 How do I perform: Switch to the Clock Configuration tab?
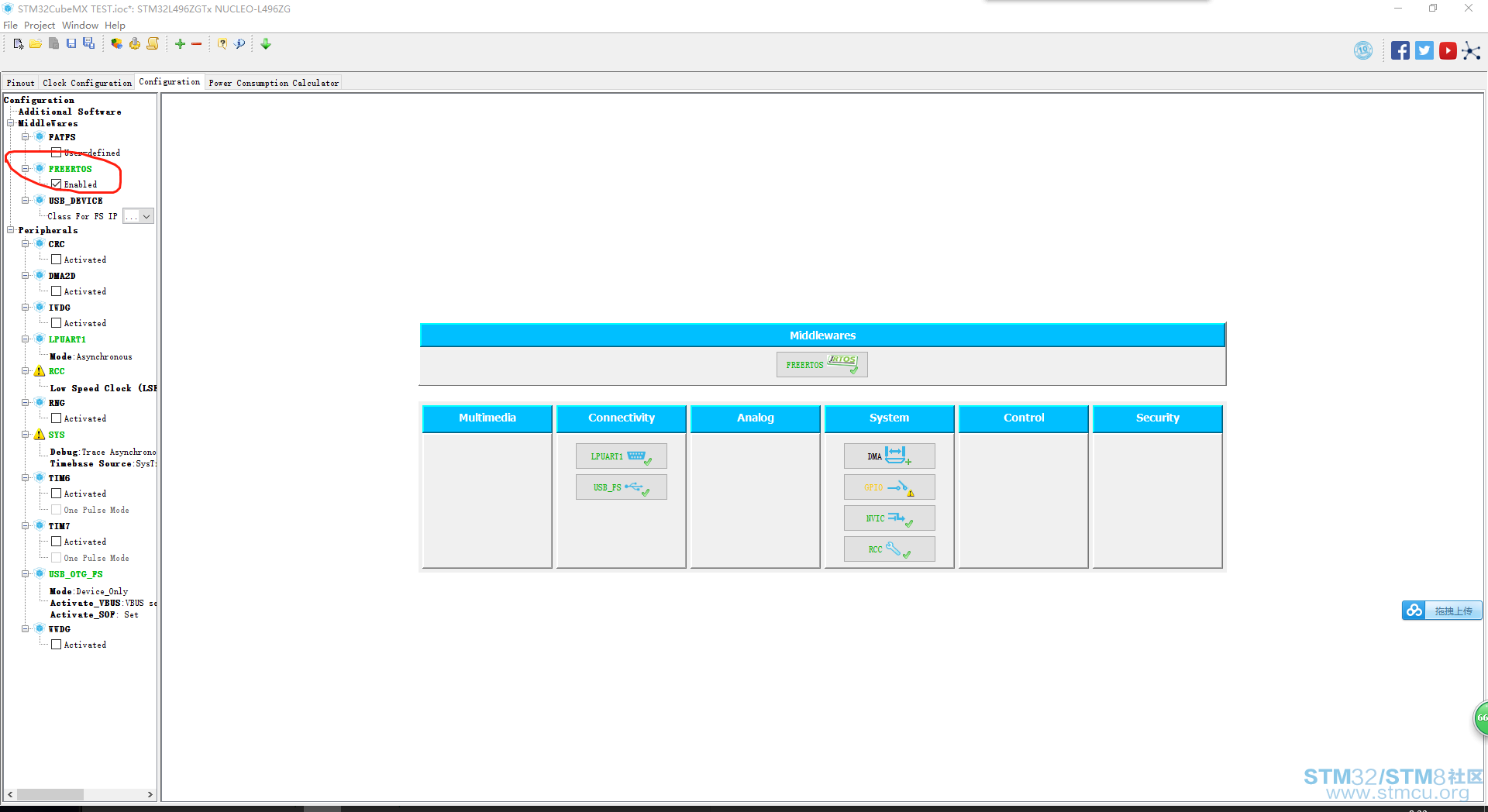pos(88,83)
